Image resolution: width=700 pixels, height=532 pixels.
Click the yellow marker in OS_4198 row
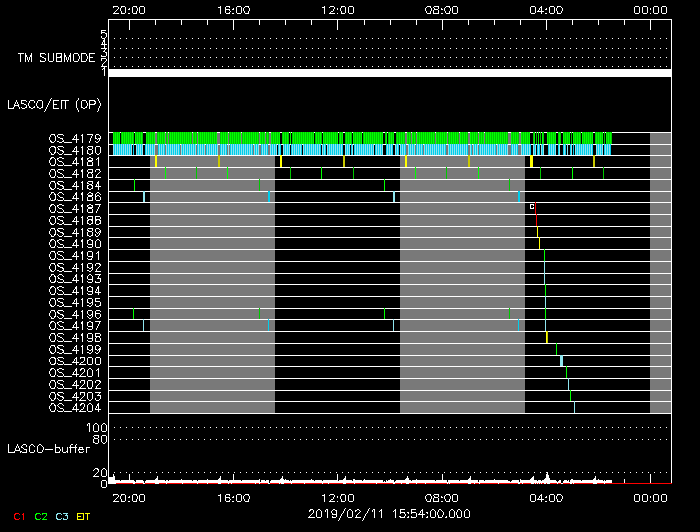[x=547, y=337]
